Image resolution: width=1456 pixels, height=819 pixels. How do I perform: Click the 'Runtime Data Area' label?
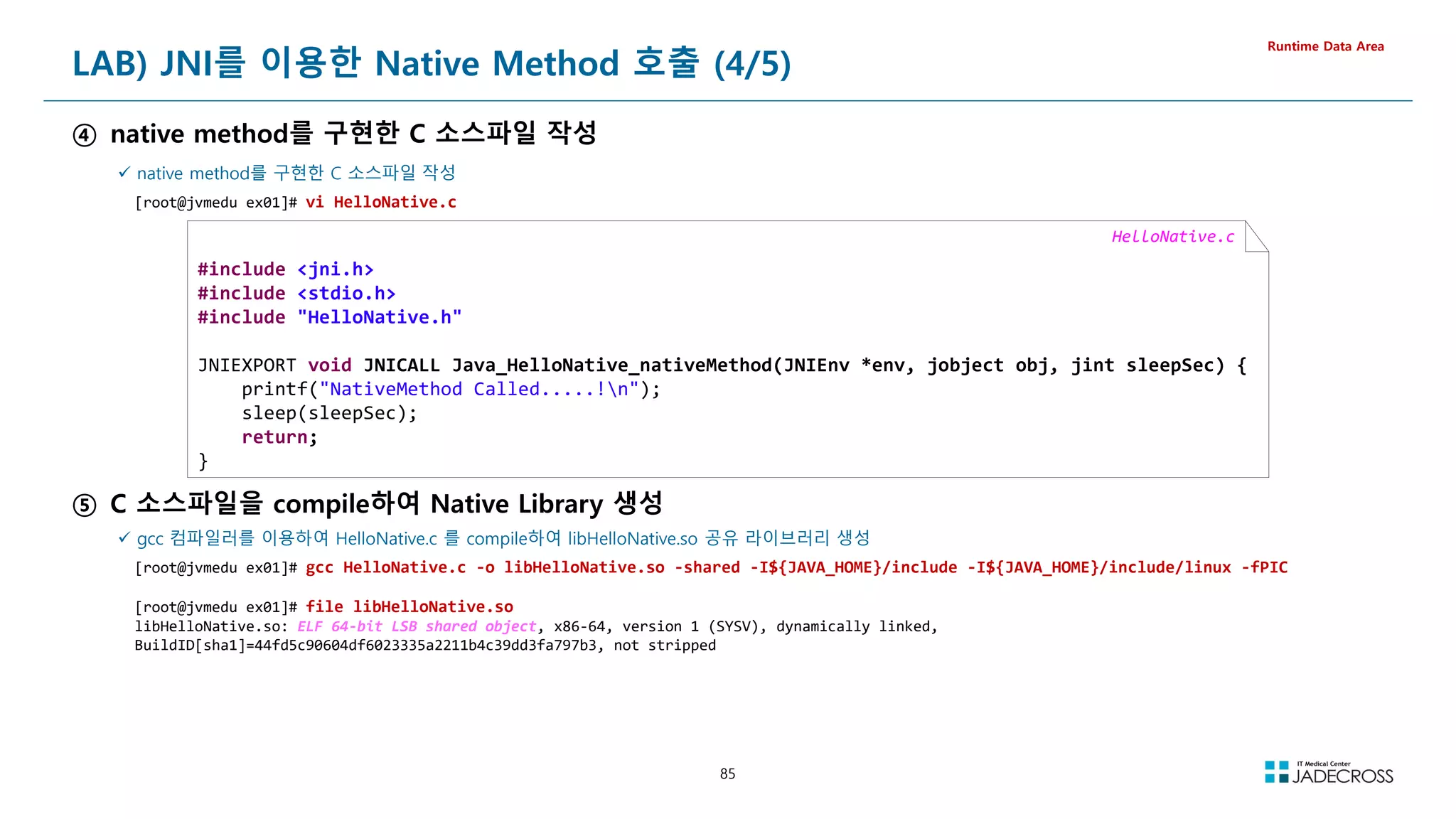(1325, 46)
